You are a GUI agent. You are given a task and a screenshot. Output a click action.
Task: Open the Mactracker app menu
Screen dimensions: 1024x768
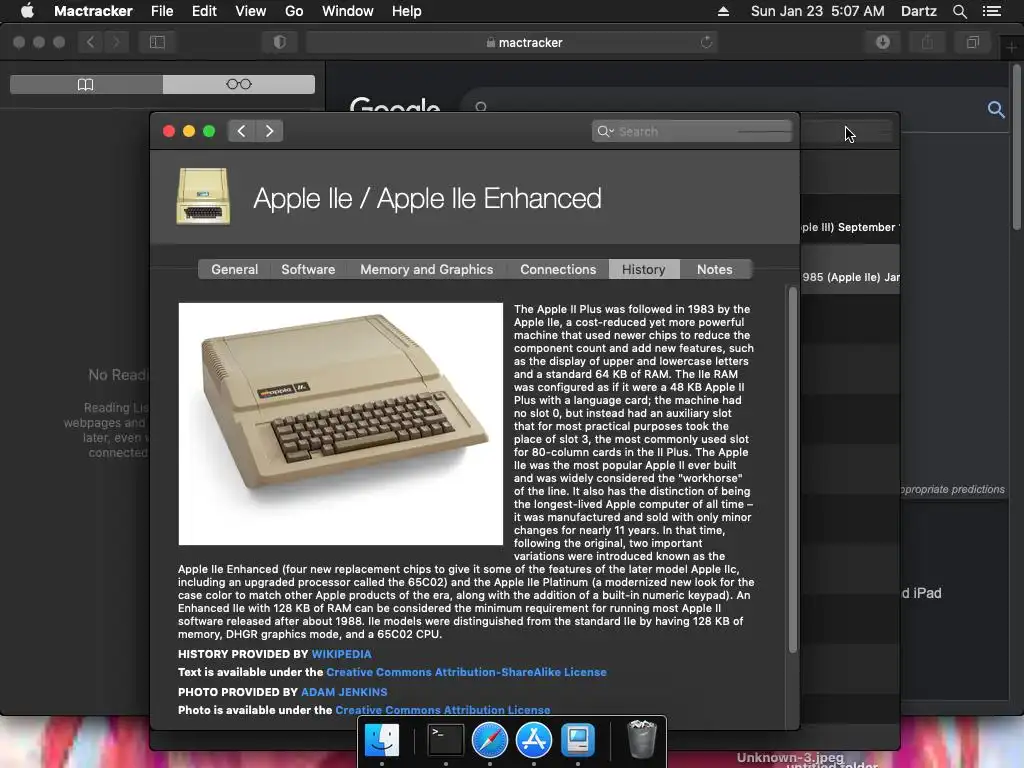[93, 11]
